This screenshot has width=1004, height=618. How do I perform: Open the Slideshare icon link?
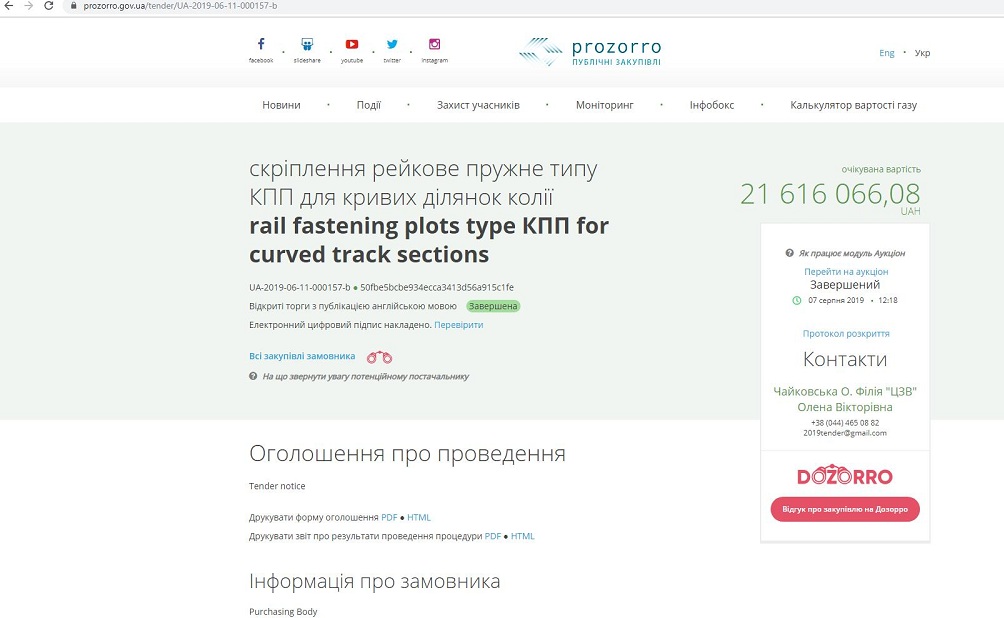pos(307,45)
